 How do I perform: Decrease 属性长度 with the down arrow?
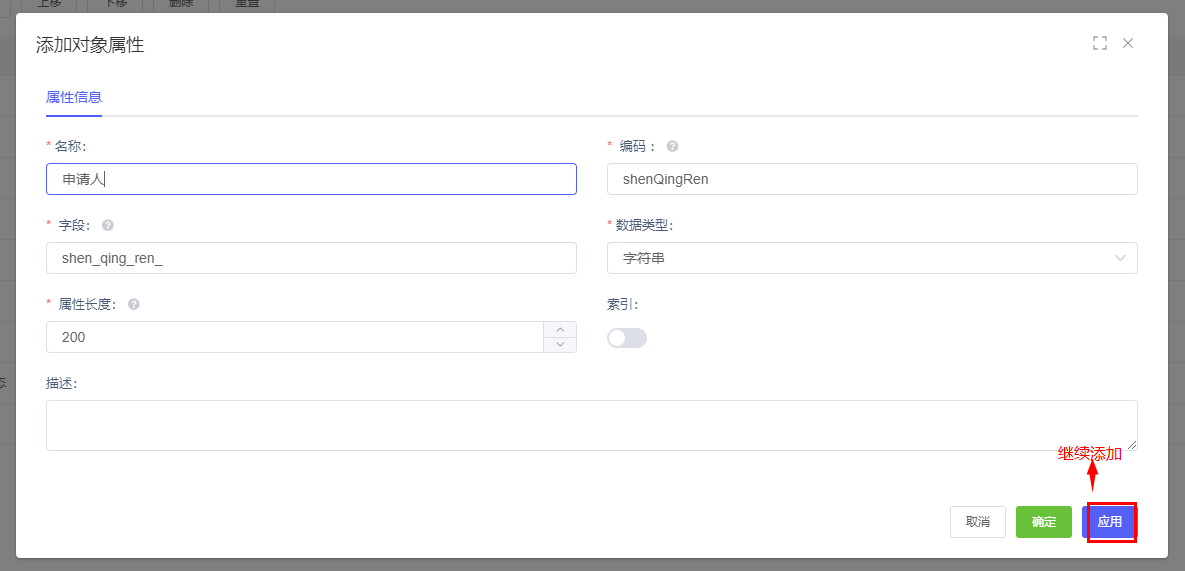click(560, 345)
